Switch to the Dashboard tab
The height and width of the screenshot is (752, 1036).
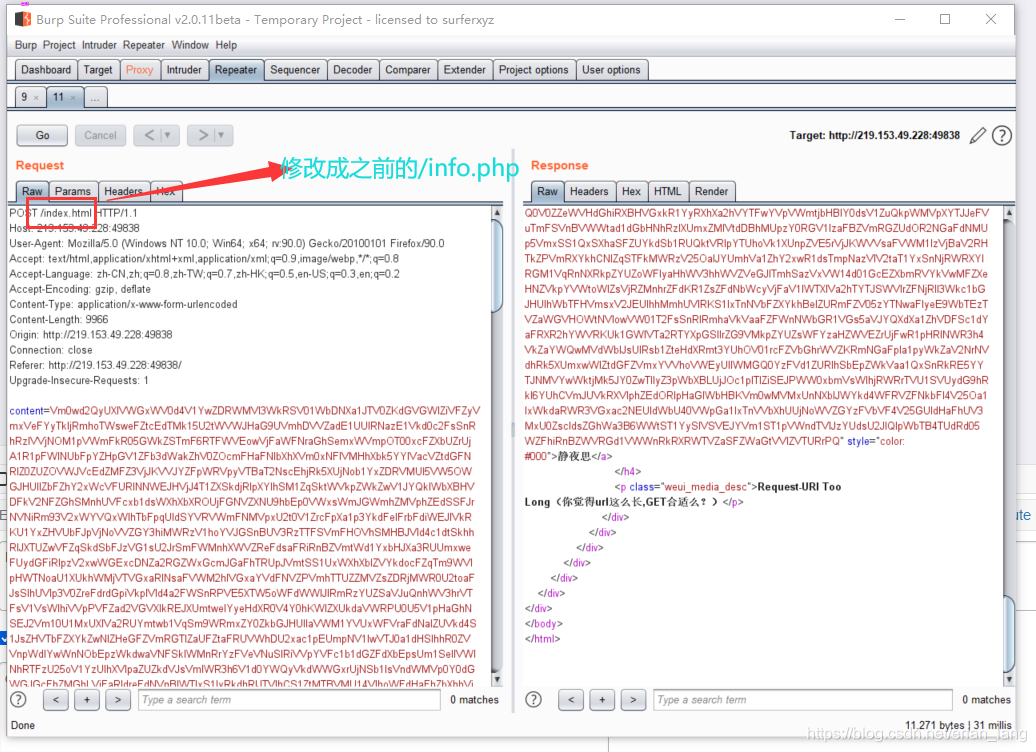point(46,70)
